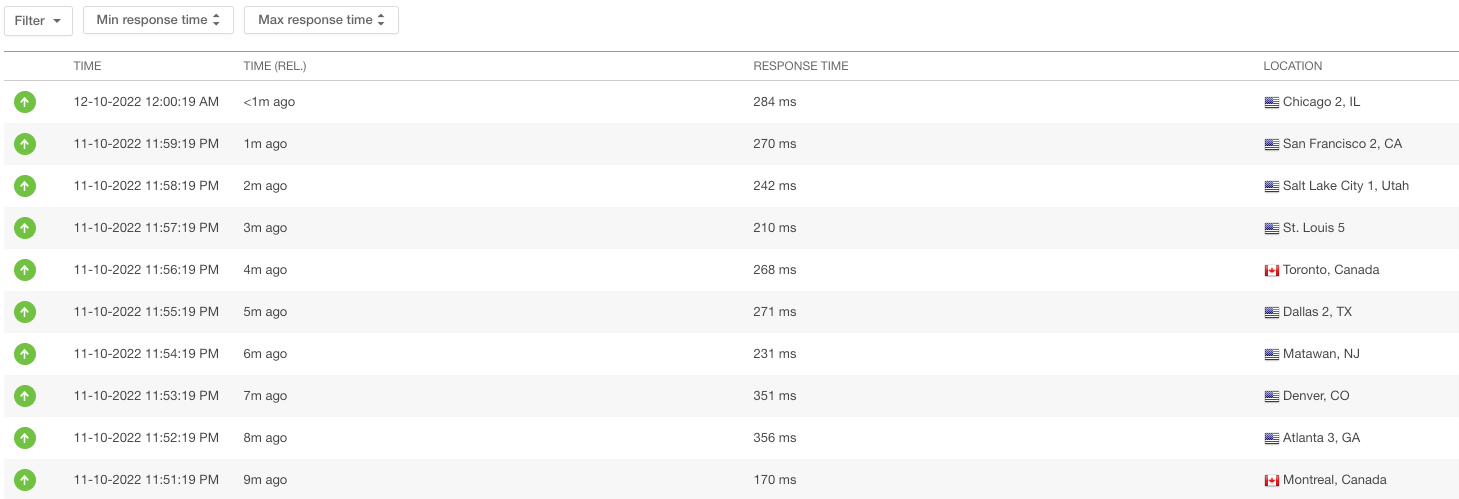Click the RESPONSE TIME column header
Image resolution: width=1459 pixels, height=499 pixels.
[801, 66]
